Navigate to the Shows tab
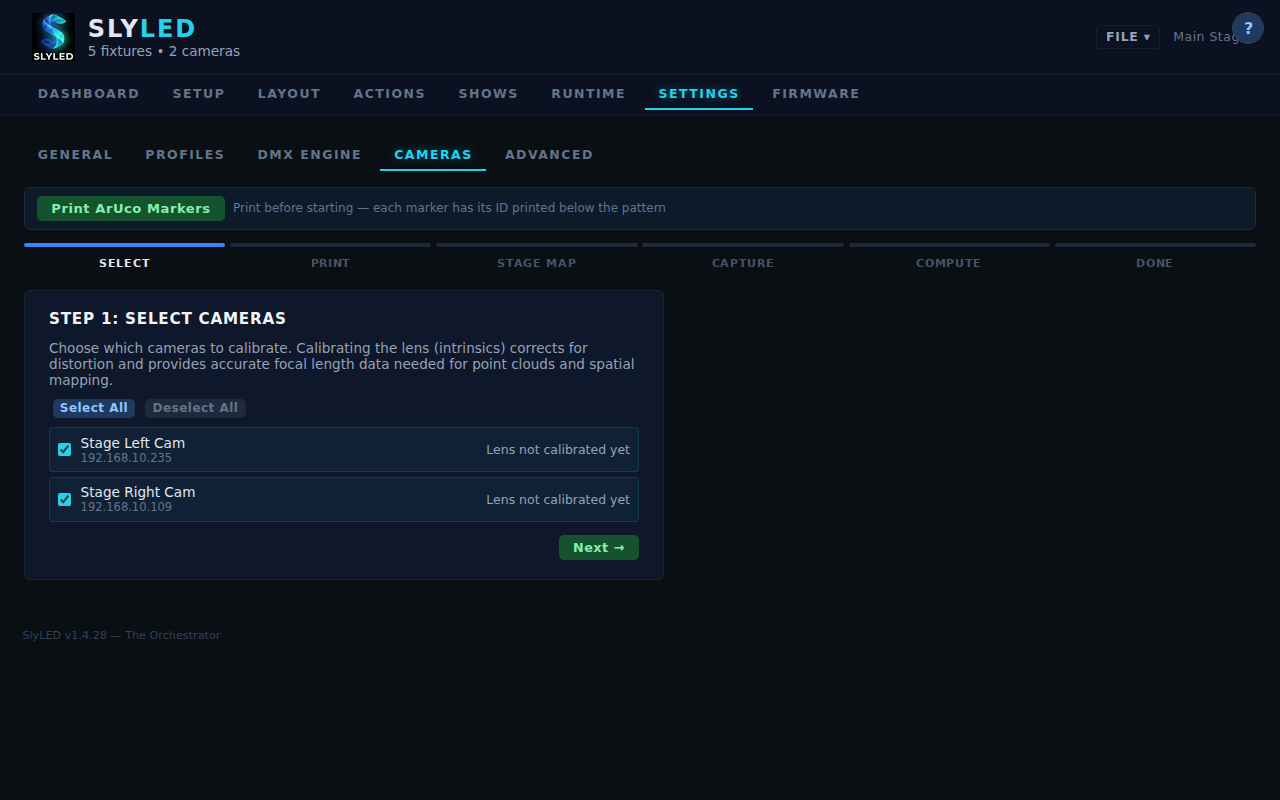1280x800 pixels. point(488,94)
